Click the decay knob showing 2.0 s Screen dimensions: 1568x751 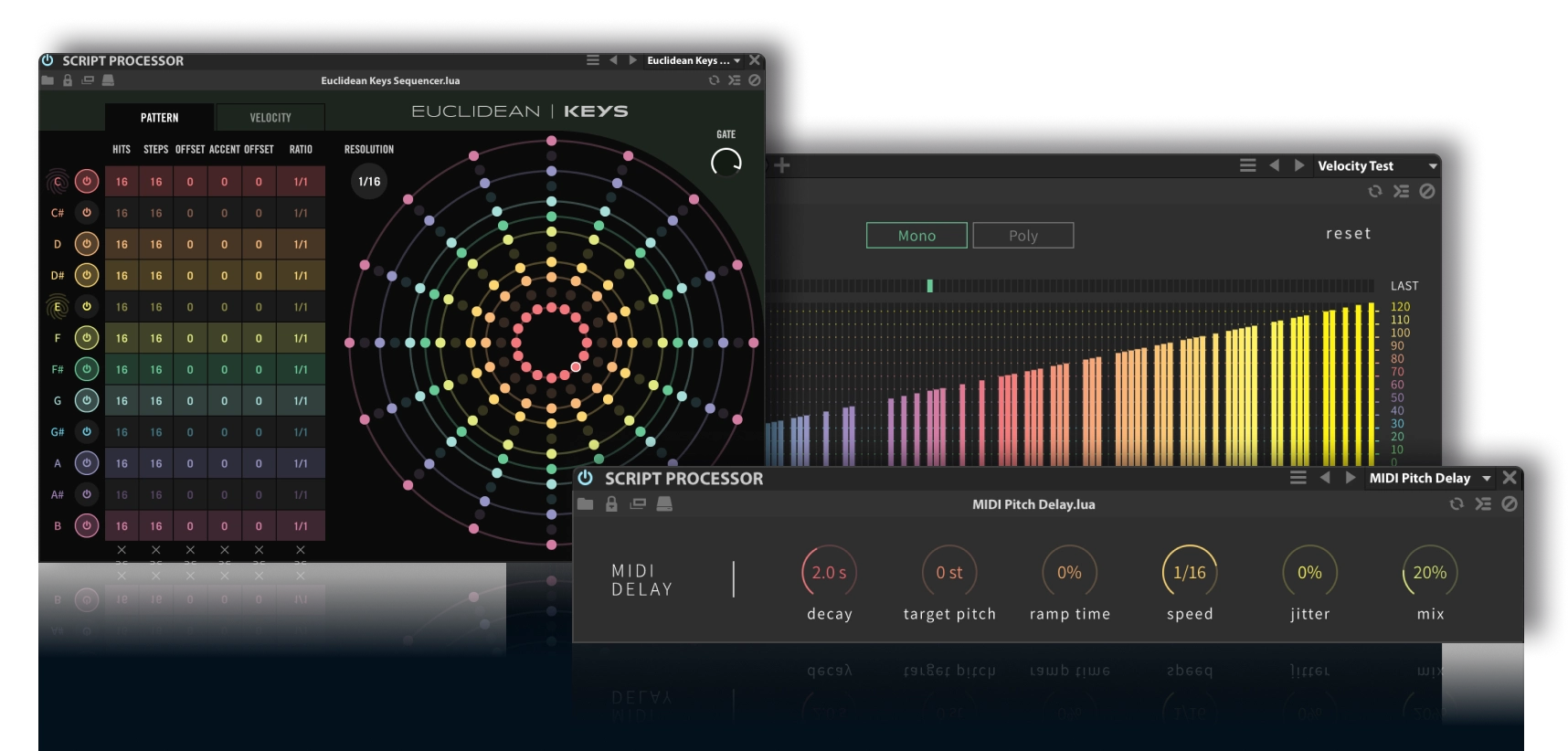coord(829,573)
